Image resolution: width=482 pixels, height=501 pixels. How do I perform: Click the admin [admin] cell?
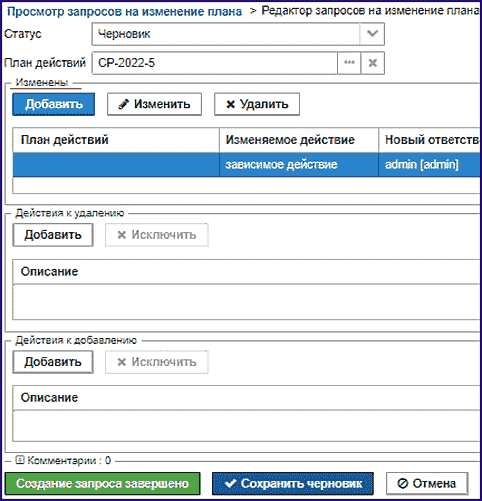429,165
